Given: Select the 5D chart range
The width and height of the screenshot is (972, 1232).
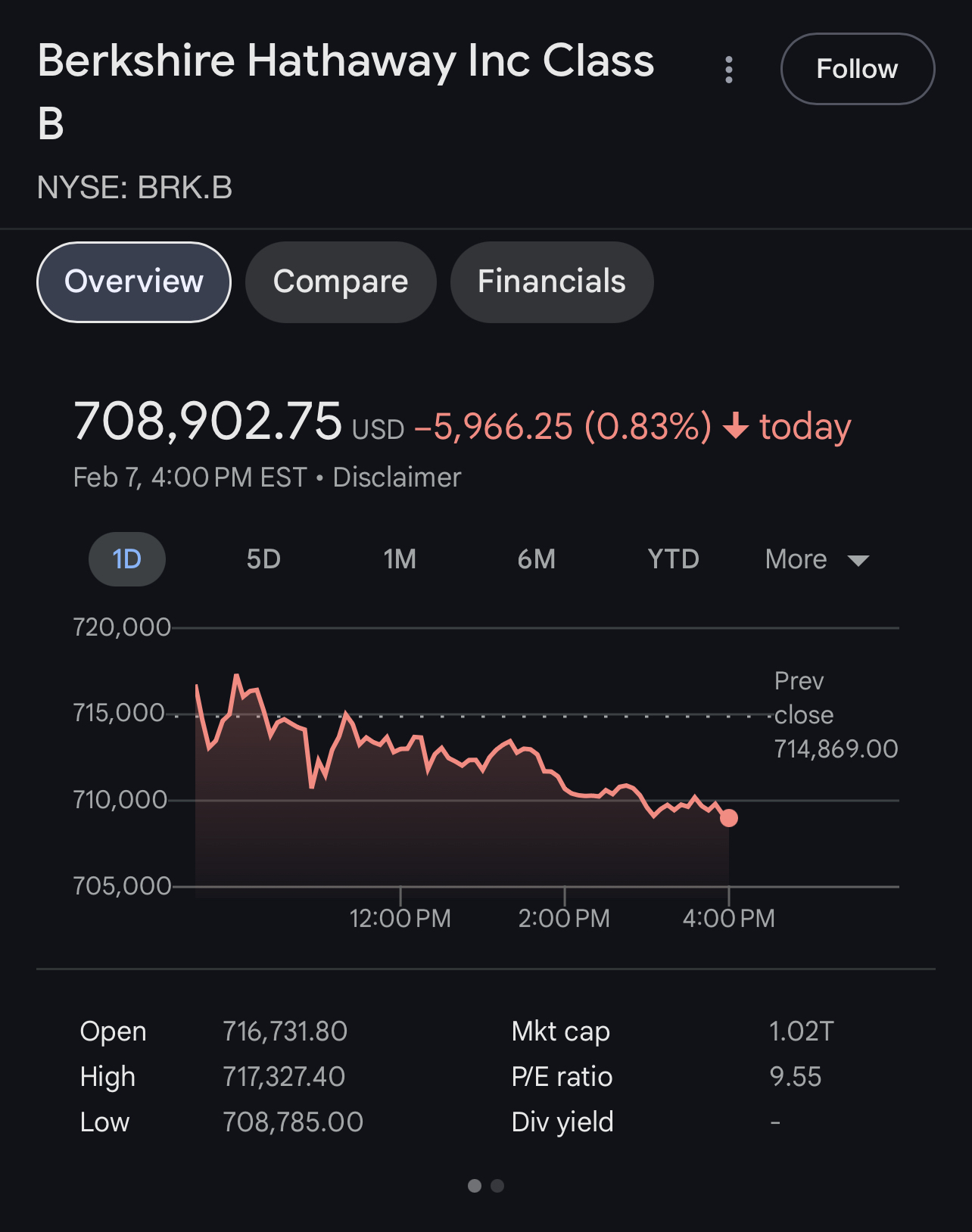Looking at the screenshot, I should (263, 559).
